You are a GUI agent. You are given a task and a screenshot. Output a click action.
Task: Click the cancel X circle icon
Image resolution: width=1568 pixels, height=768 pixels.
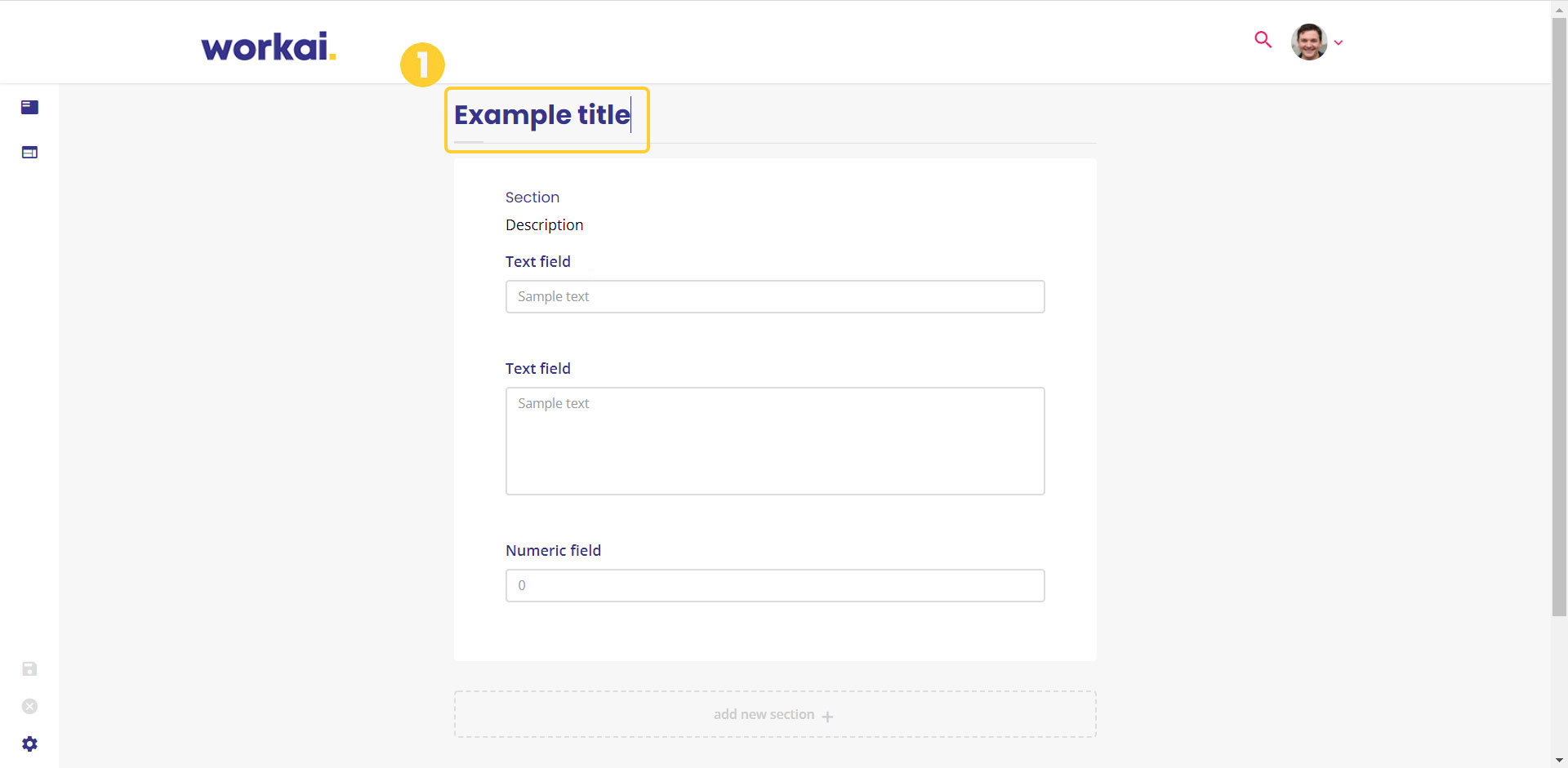[29, 707]
